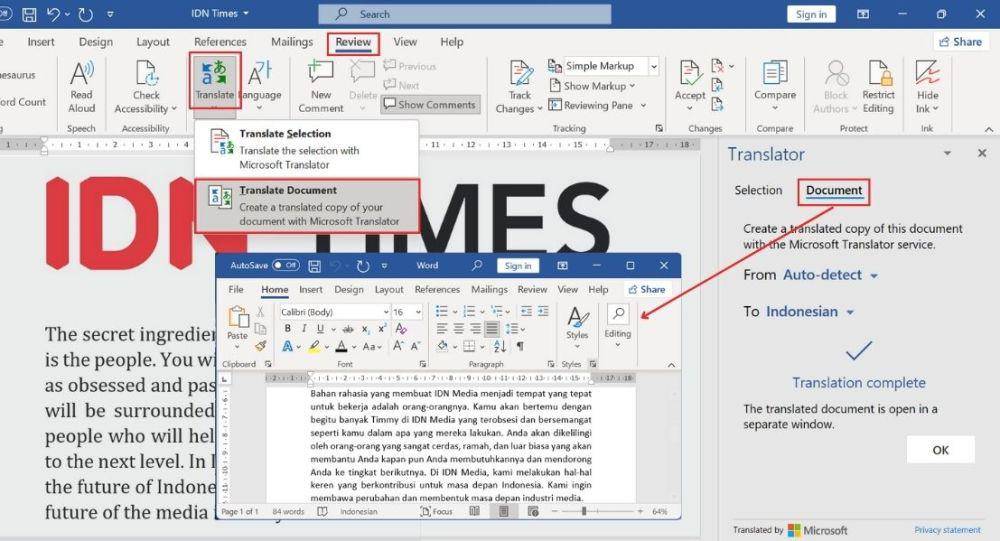Click OK in the Translator pane
Image resolution: width=1000 pixels, height=541 pixels.
[941, 450]
